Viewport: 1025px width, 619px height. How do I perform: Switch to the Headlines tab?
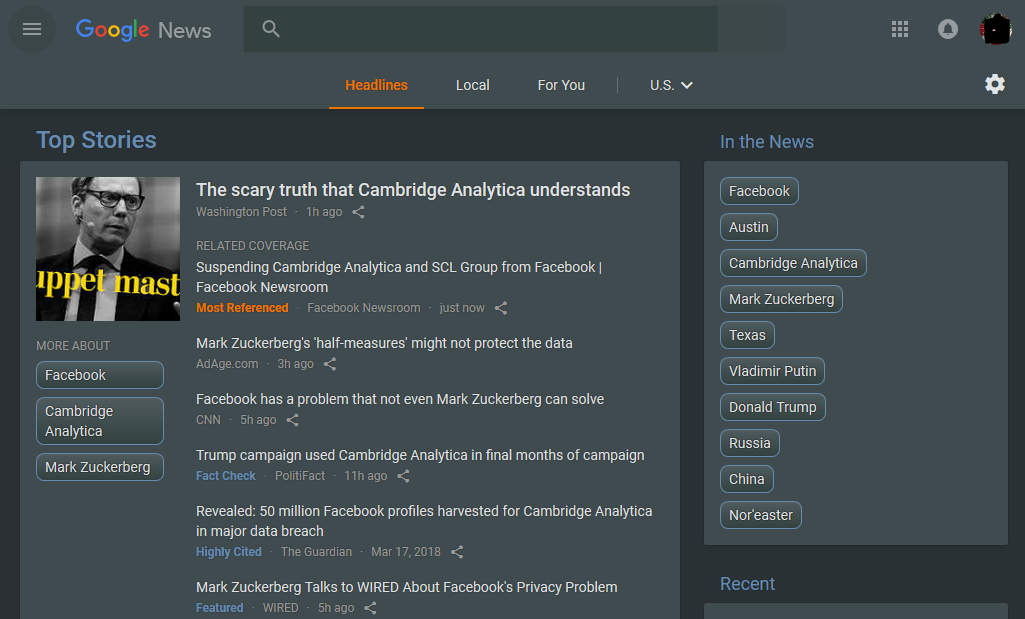coord(377,85)
